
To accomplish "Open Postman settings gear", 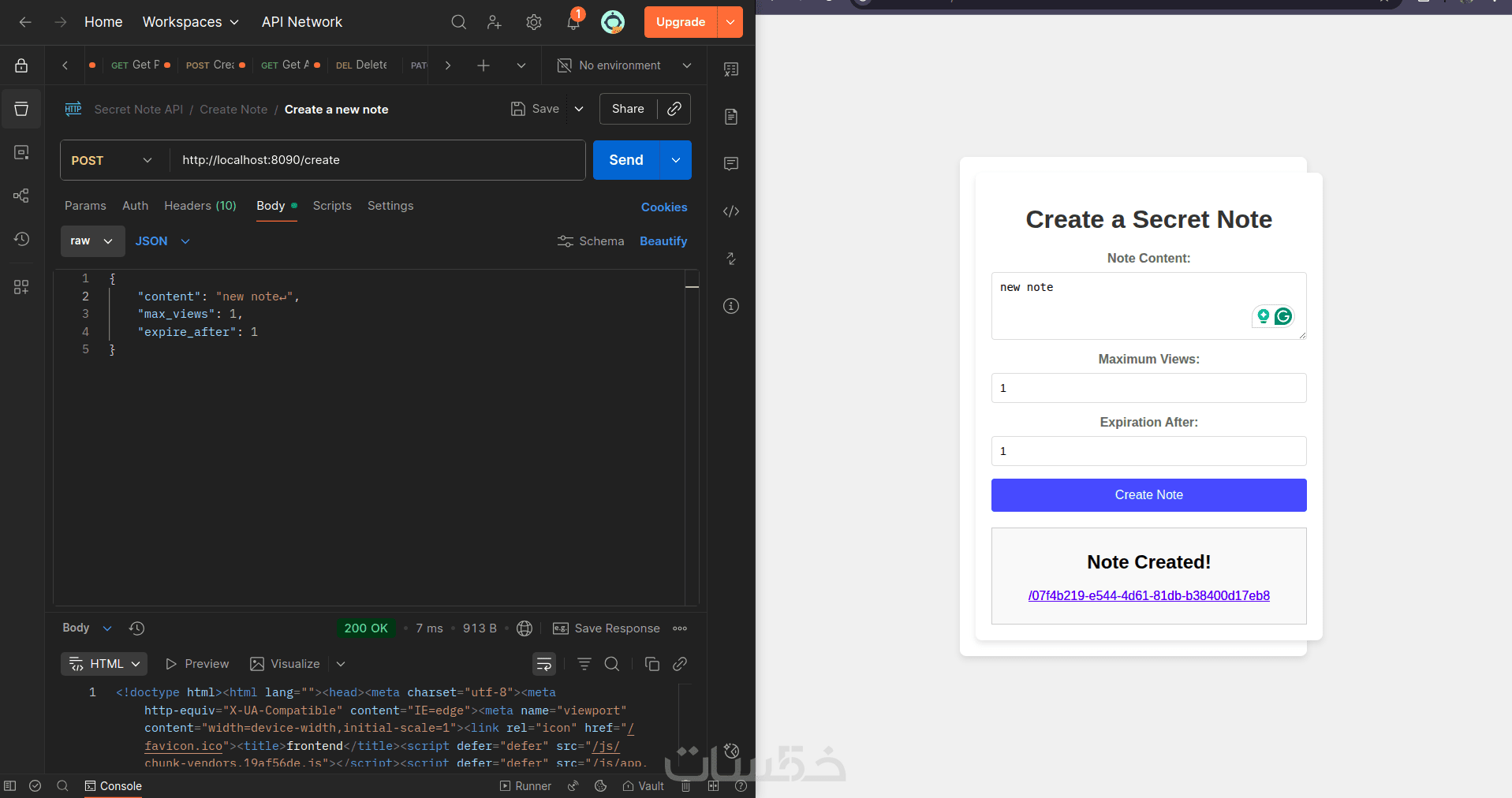I will click(534, 22).
